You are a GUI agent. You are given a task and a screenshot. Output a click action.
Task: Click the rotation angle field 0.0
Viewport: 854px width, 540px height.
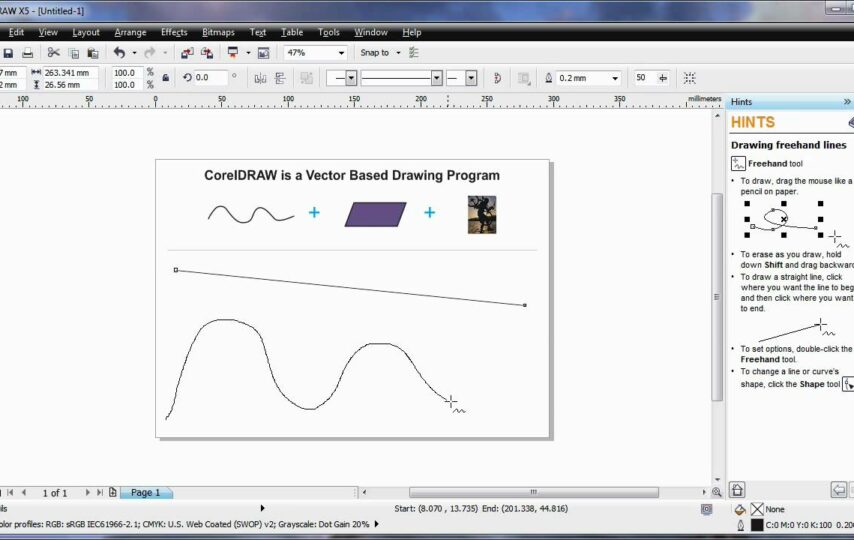[210, 77]
